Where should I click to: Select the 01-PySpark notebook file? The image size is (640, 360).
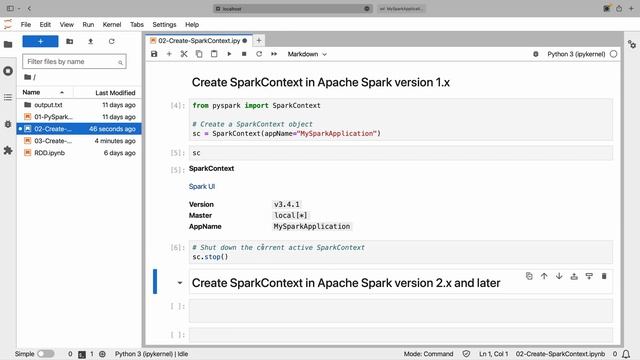tap(79, 117)
